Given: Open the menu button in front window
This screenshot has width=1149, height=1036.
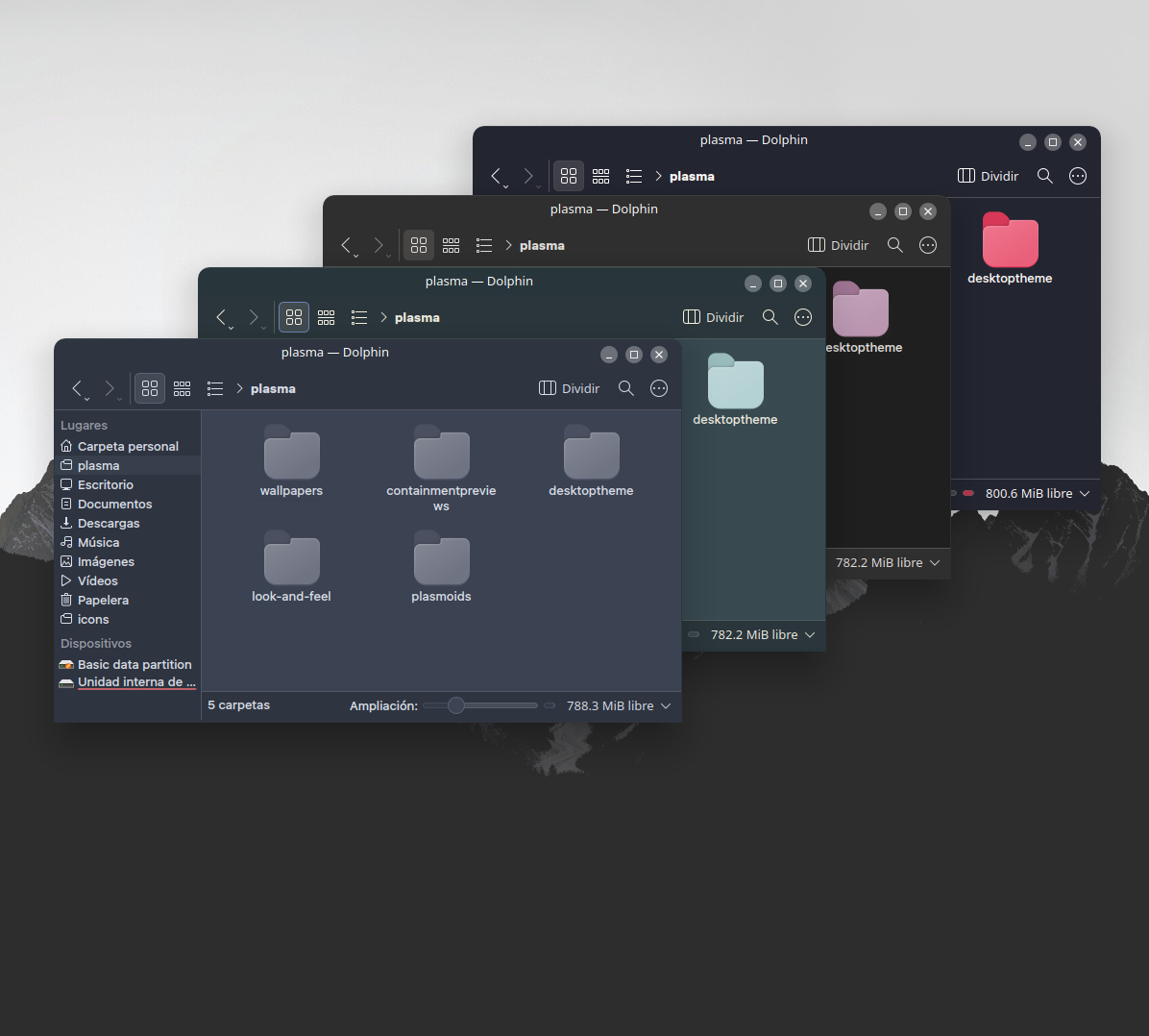Looking at the screenshot, I should (659, 388).
